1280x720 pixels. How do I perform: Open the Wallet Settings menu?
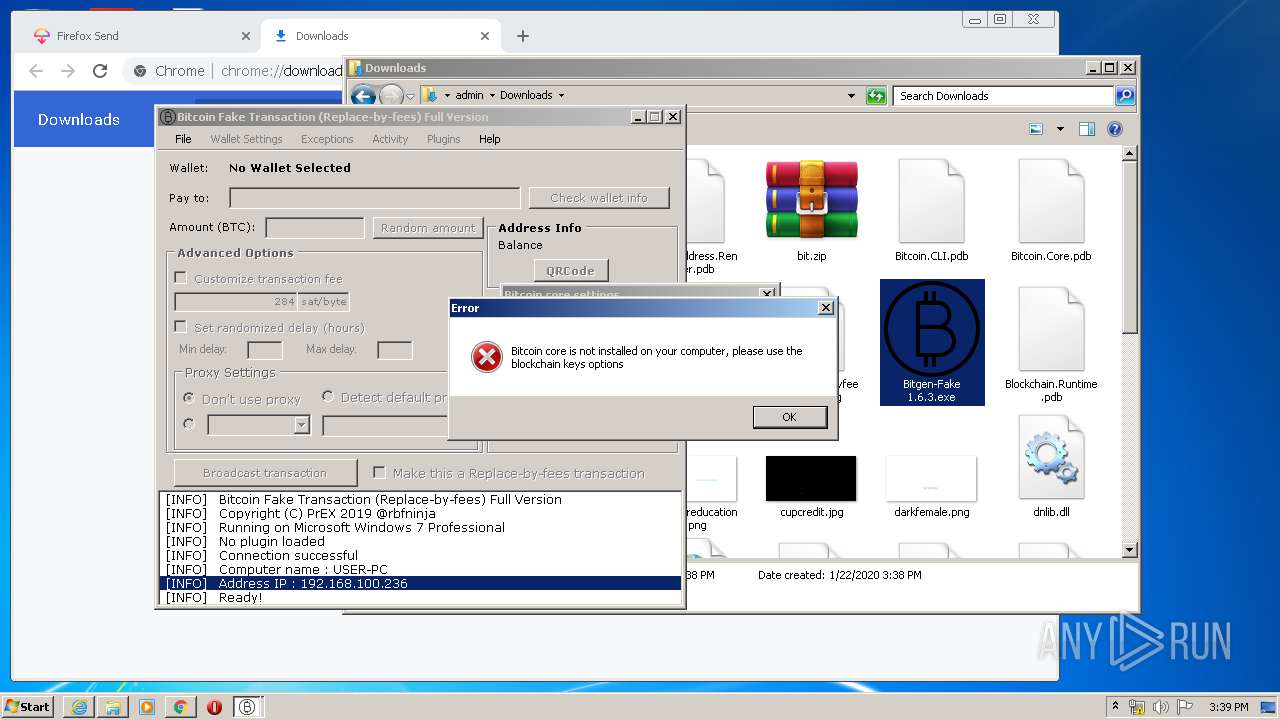246,139
